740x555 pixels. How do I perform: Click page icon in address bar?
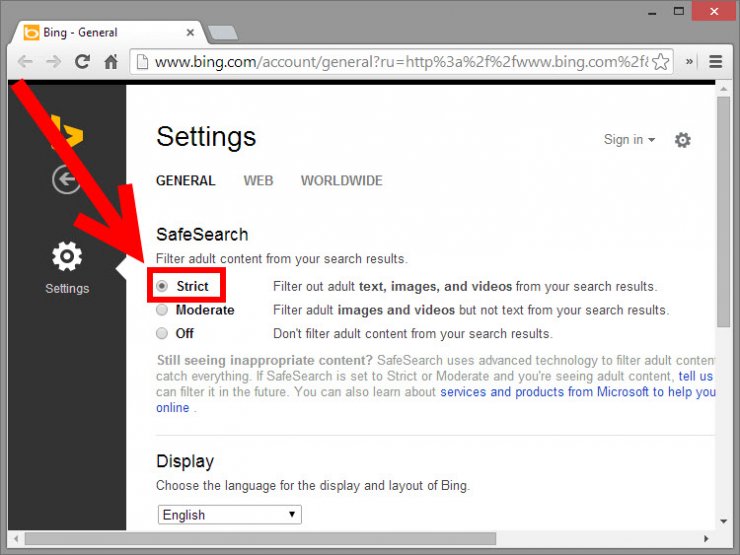coord(142,62)
